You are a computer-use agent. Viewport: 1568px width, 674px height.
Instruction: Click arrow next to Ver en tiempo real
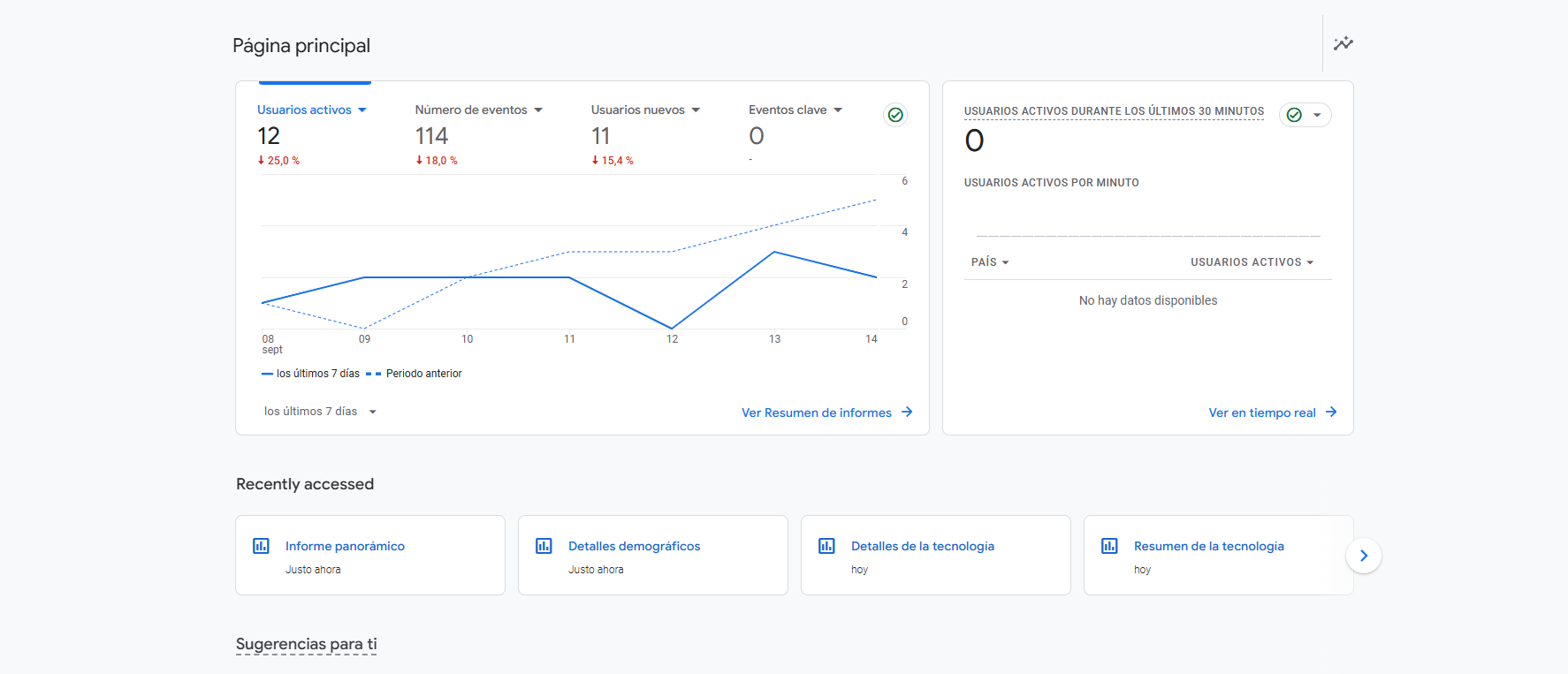1331,413
